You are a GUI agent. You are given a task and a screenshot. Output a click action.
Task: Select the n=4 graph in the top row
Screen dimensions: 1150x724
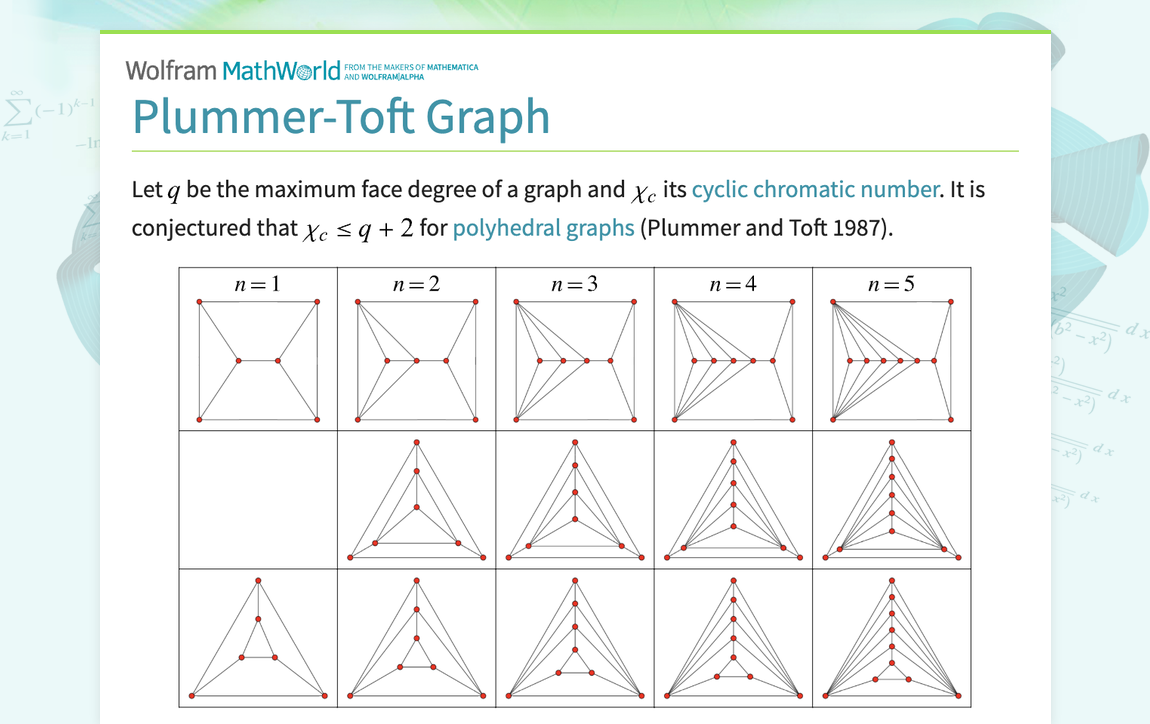[733, 358]
